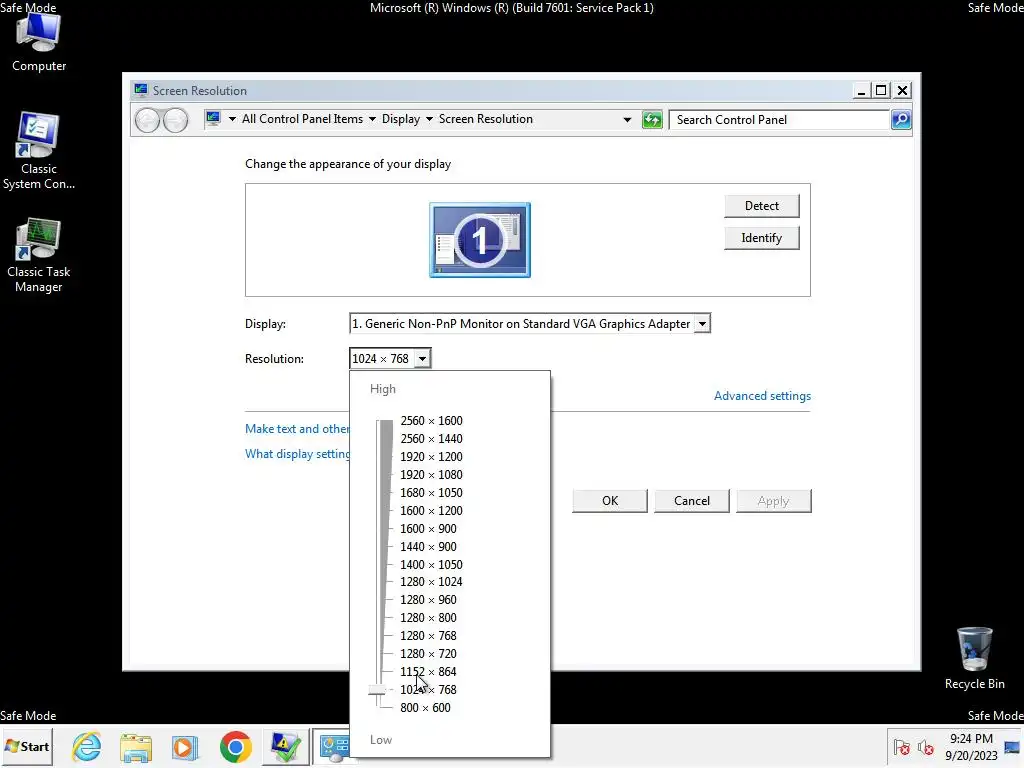Toggle the Resolution dropdown 1024 × 768
Screen dimensions: 1024x768
[x=390, y=359]
